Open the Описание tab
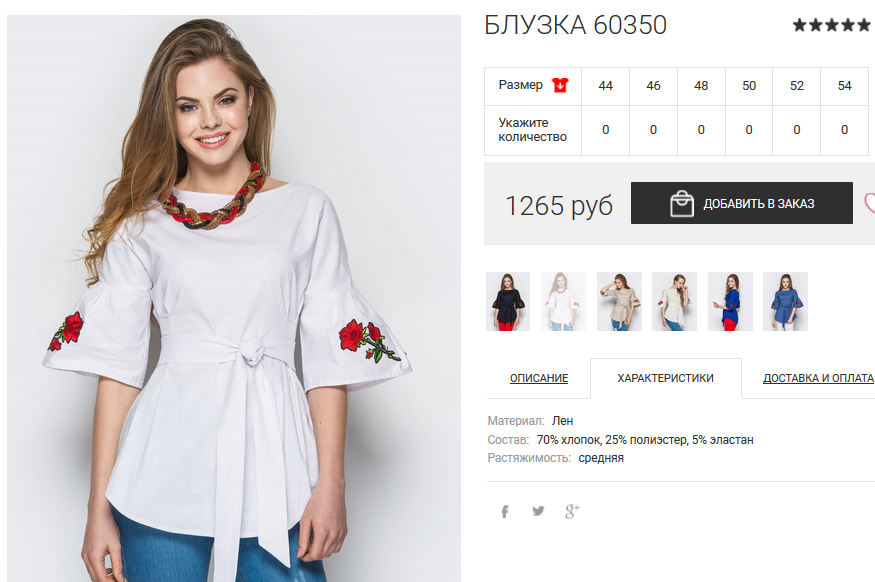The height and width of the screenshot is (582, 875). (x=539, y=378)
